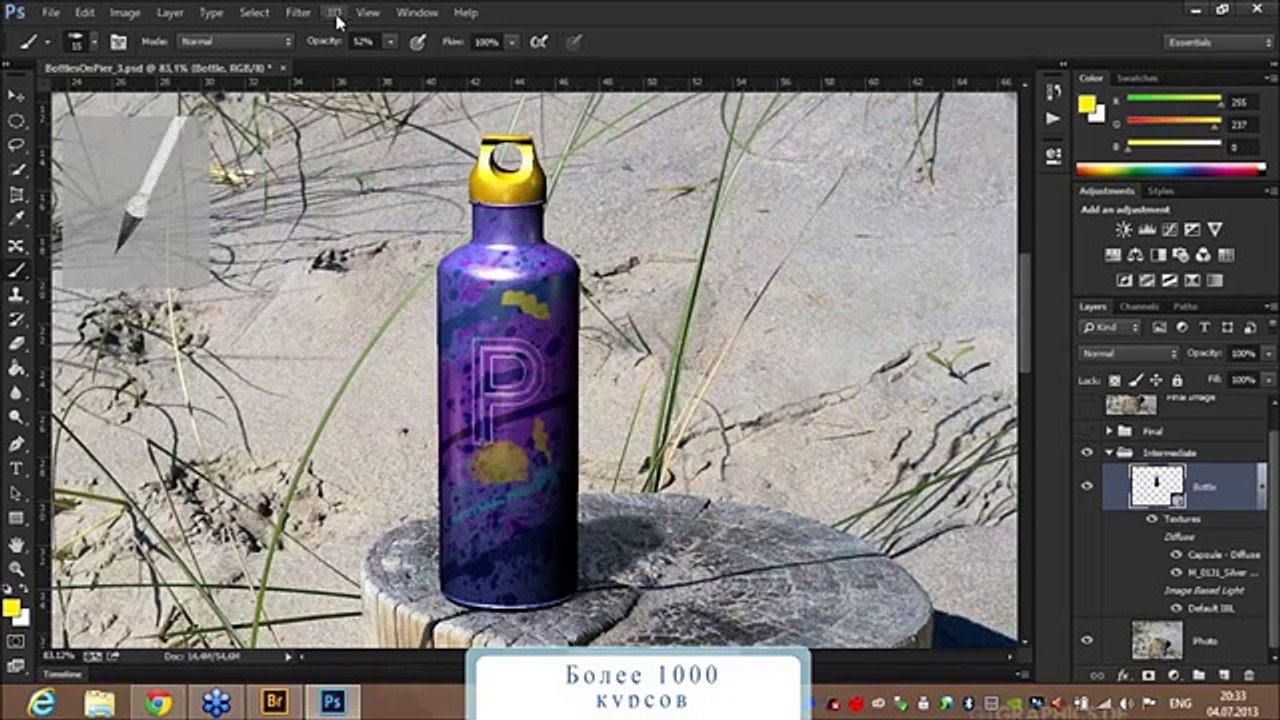The image size is (1280, 720).
Task: Open the File menu
Action: point(50,13)
